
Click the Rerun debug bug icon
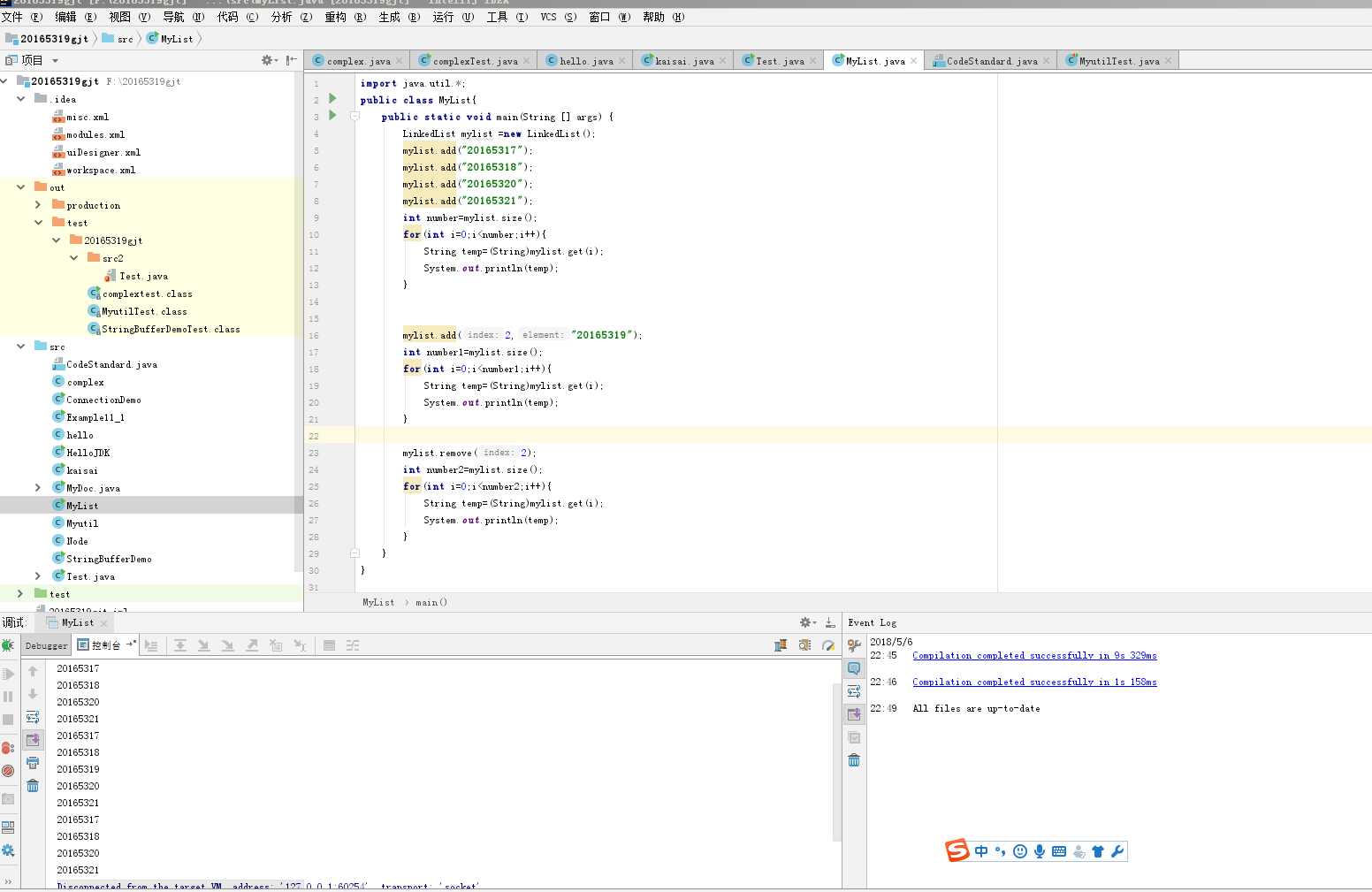pos(8,645)
